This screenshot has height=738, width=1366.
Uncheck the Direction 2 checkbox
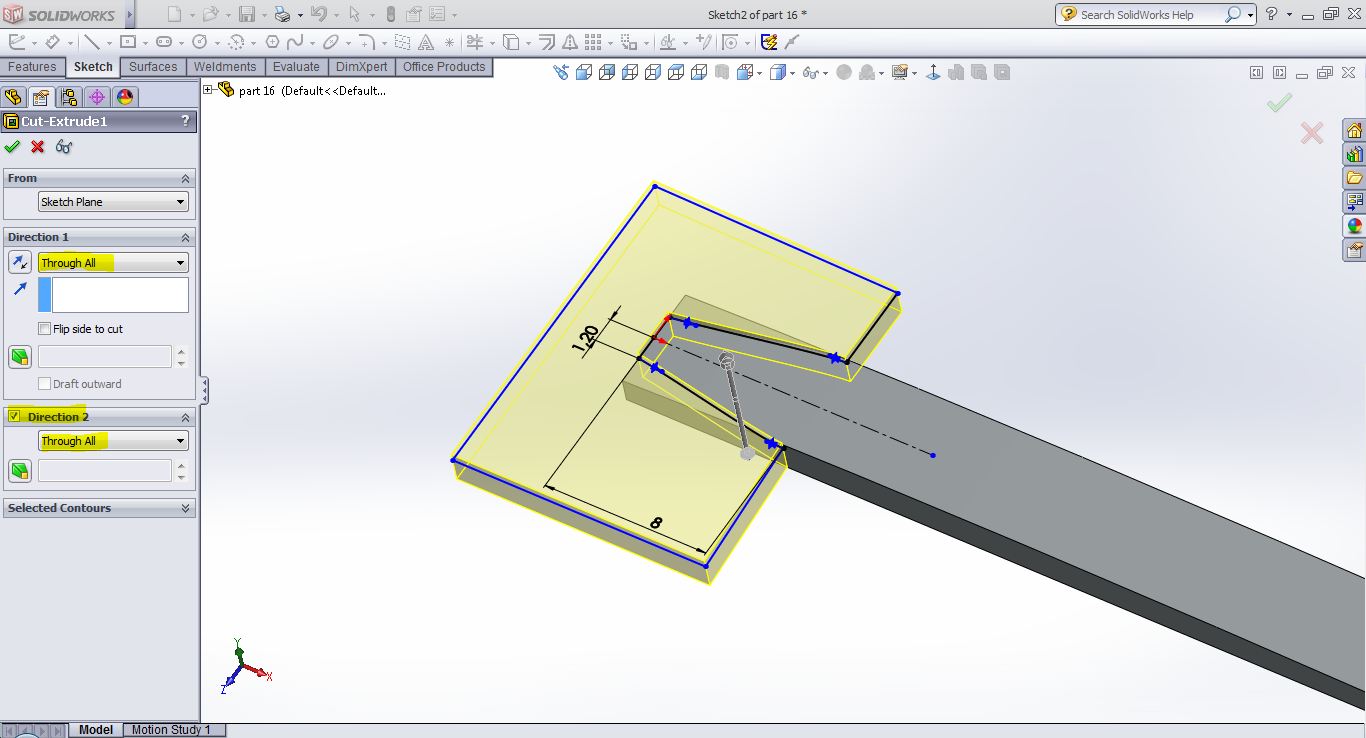(x=14, y=416)
